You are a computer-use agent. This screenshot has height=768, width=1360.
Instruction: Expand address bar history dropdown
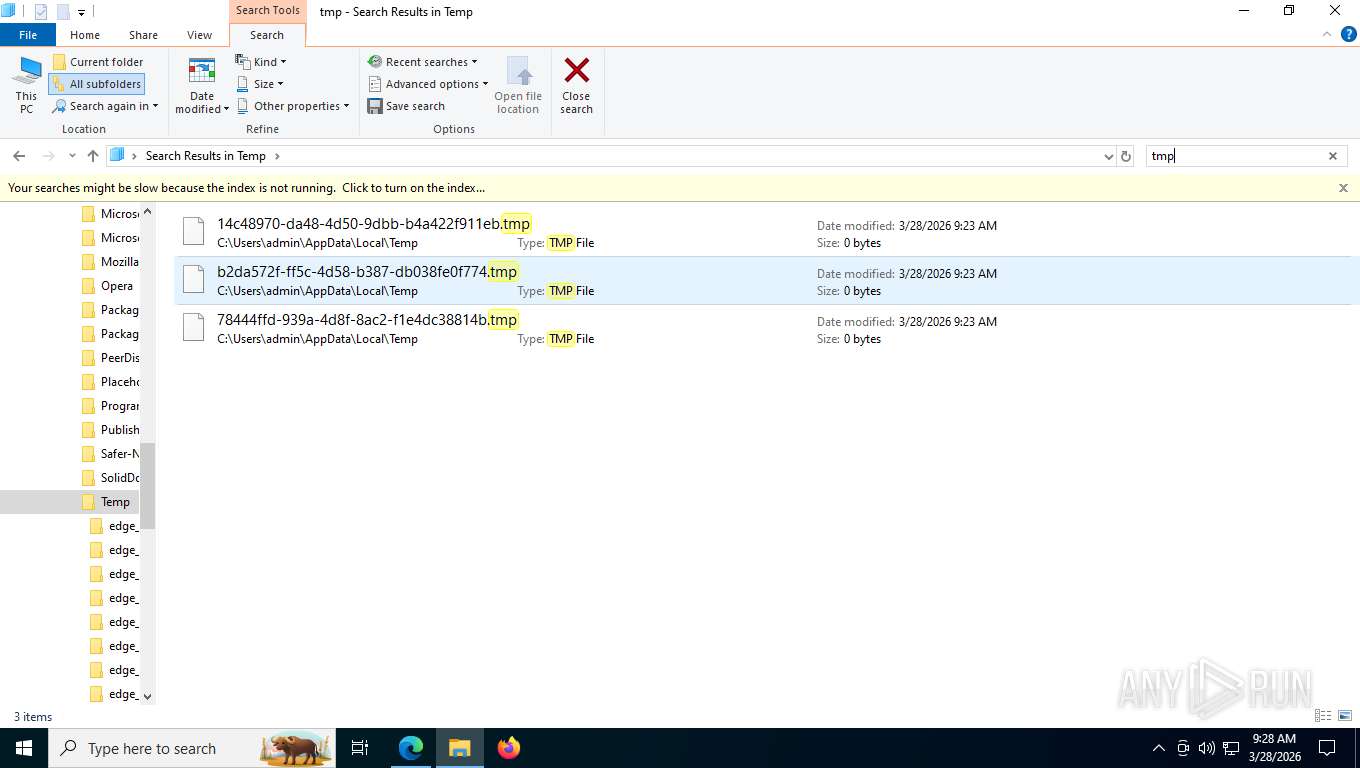[1107, 156]
